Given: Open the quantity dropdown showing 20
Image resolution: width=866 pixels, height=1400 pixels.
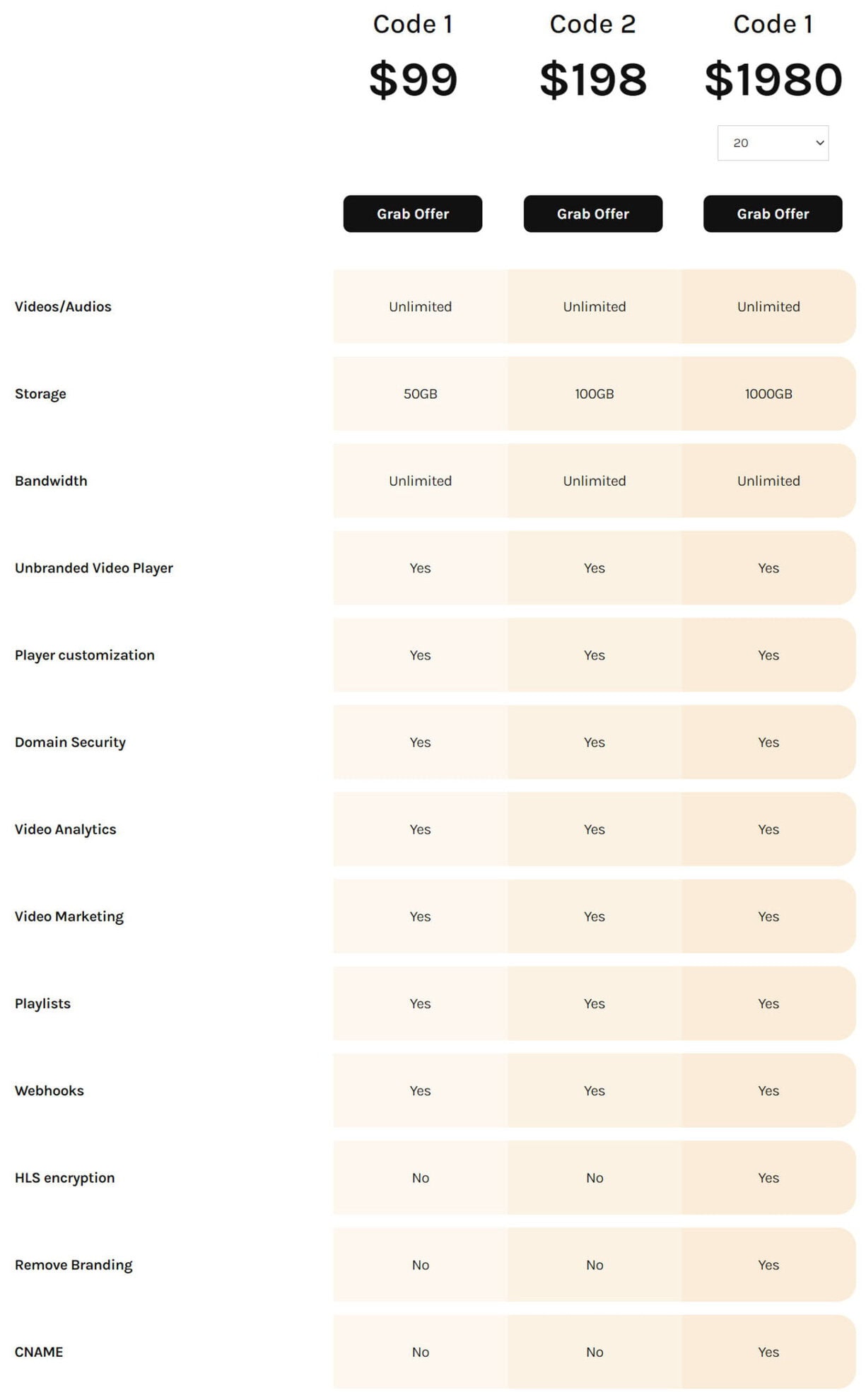Looking at the screenshot, I should tap(772, 143).
